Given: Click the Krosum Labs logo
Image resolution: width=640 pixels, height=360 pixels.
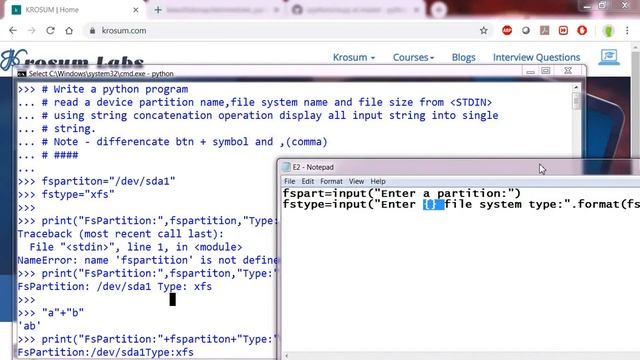Looking at the screenshot, I should coord(72,59).
